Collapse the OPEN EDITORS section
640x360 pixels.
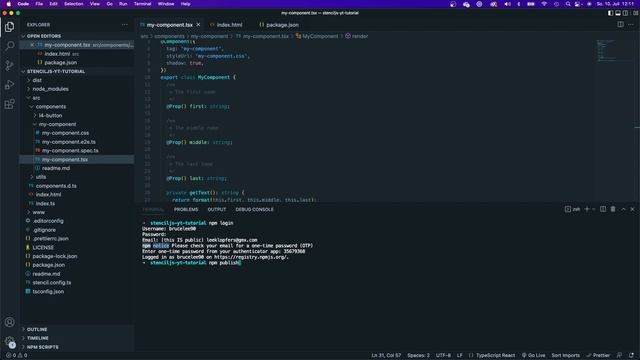23,36
